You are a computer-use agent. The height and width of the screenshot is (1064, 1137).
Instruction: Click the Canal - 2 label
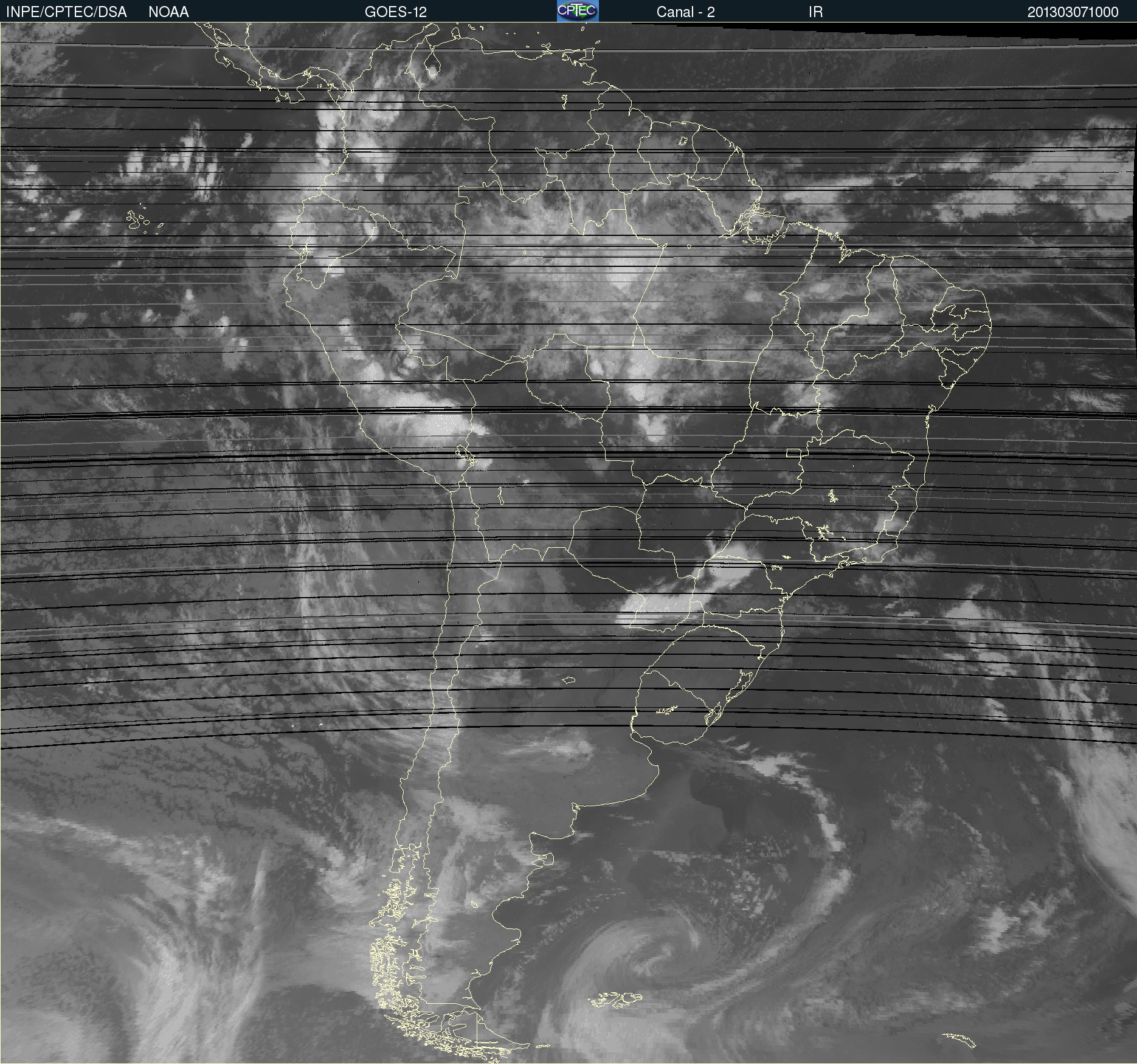(685, 12)
